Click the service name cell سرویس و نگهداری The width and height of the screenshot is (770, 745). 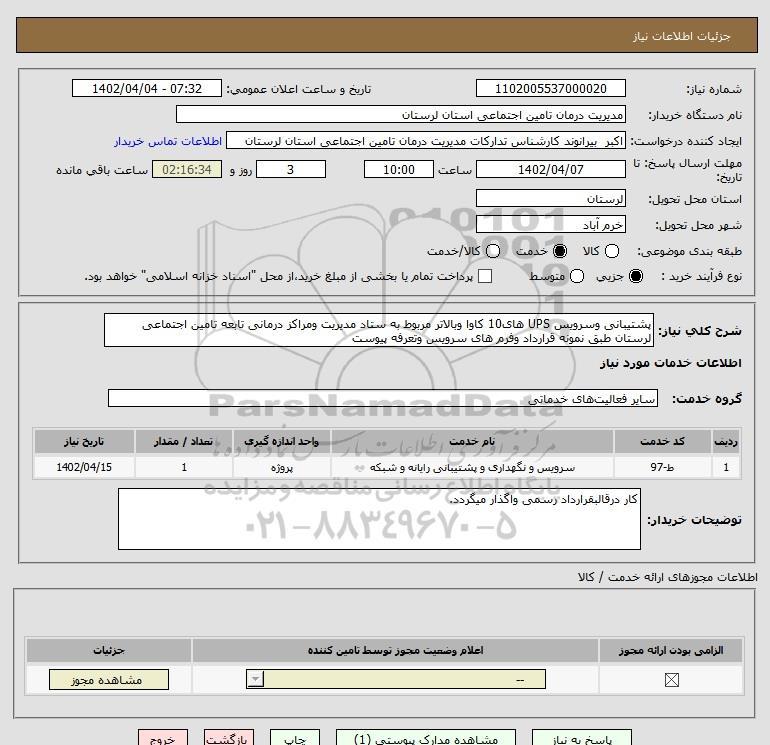point(472,467)
